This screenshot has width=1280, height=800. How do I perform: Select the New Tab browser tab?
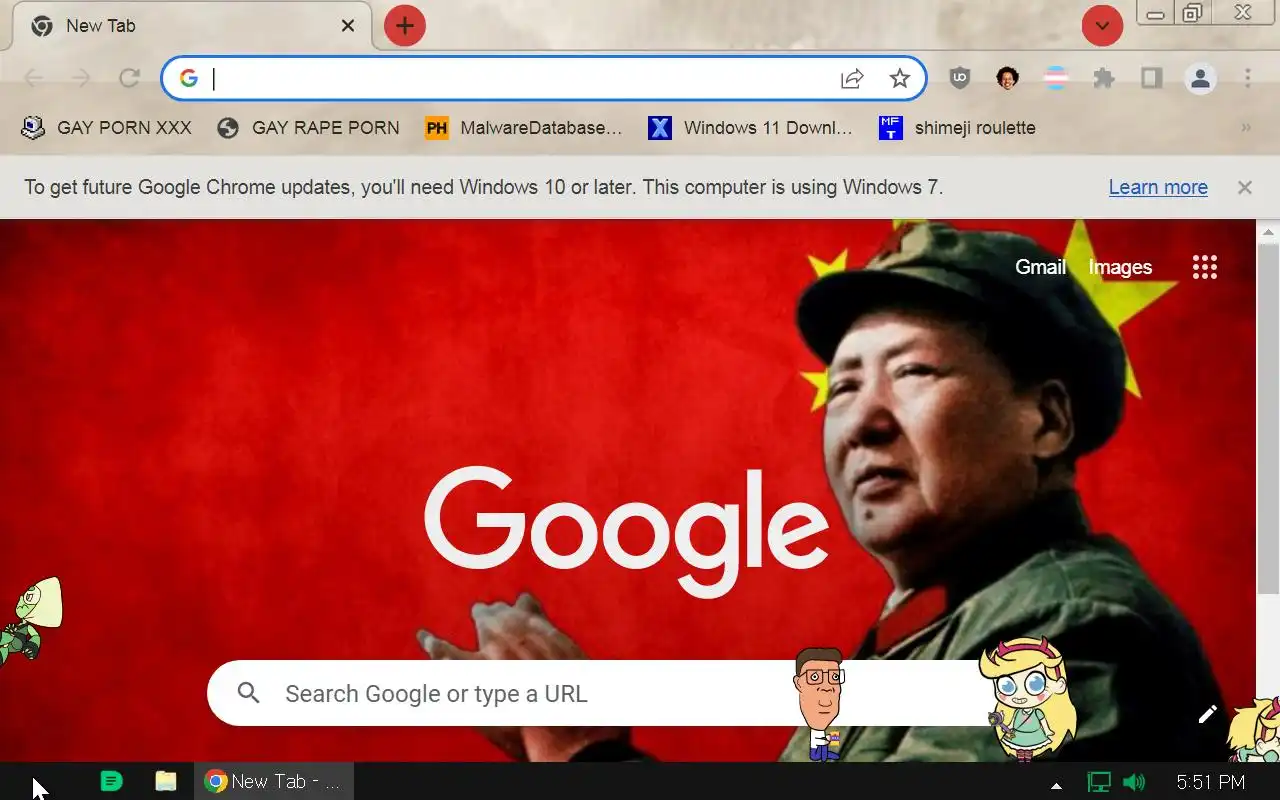pyautogui.click(x=192, y=26)
